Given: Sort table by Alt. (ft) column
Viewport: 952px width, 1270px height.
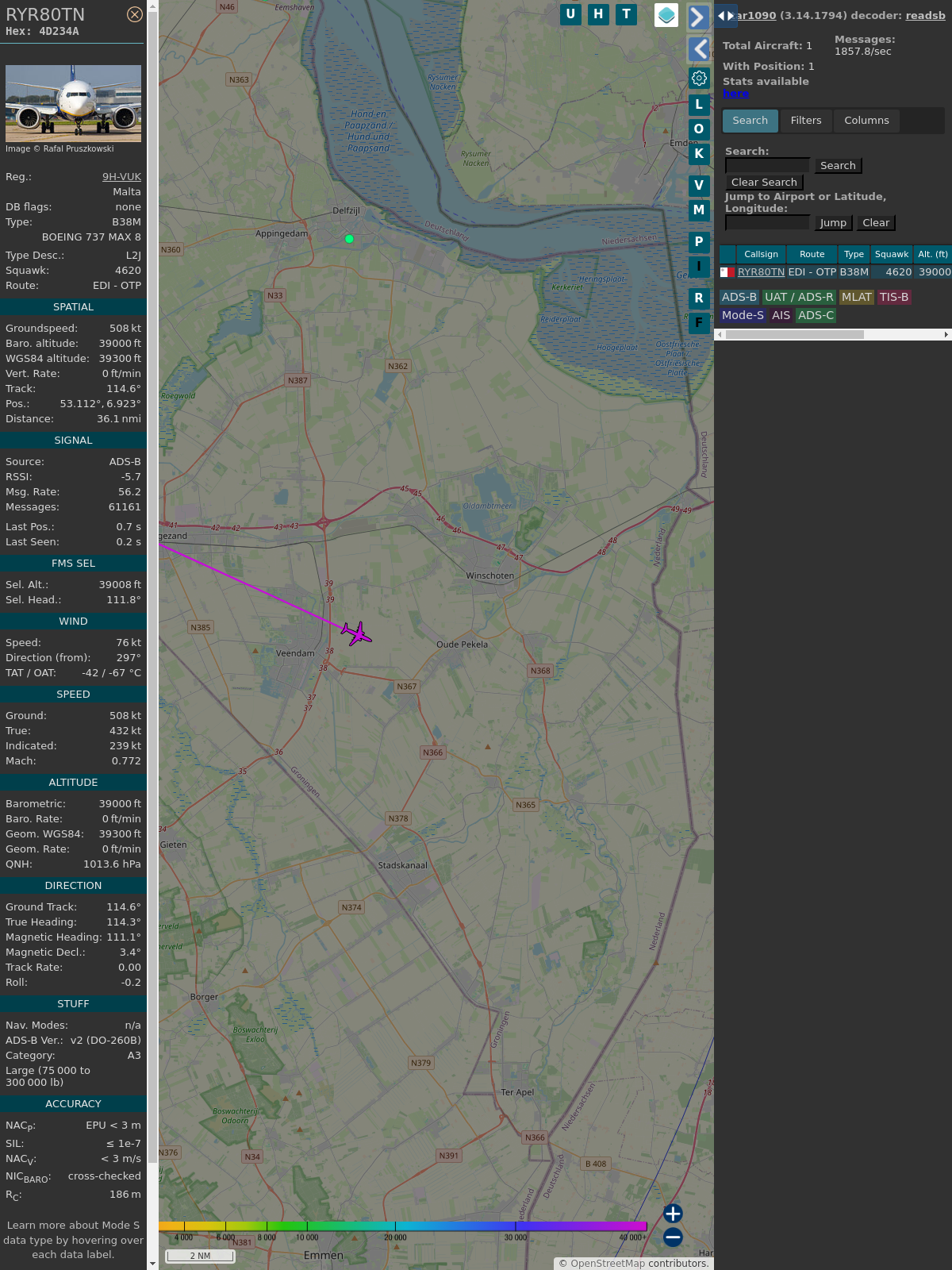Looking at the screenshot, I should (933, 254).
